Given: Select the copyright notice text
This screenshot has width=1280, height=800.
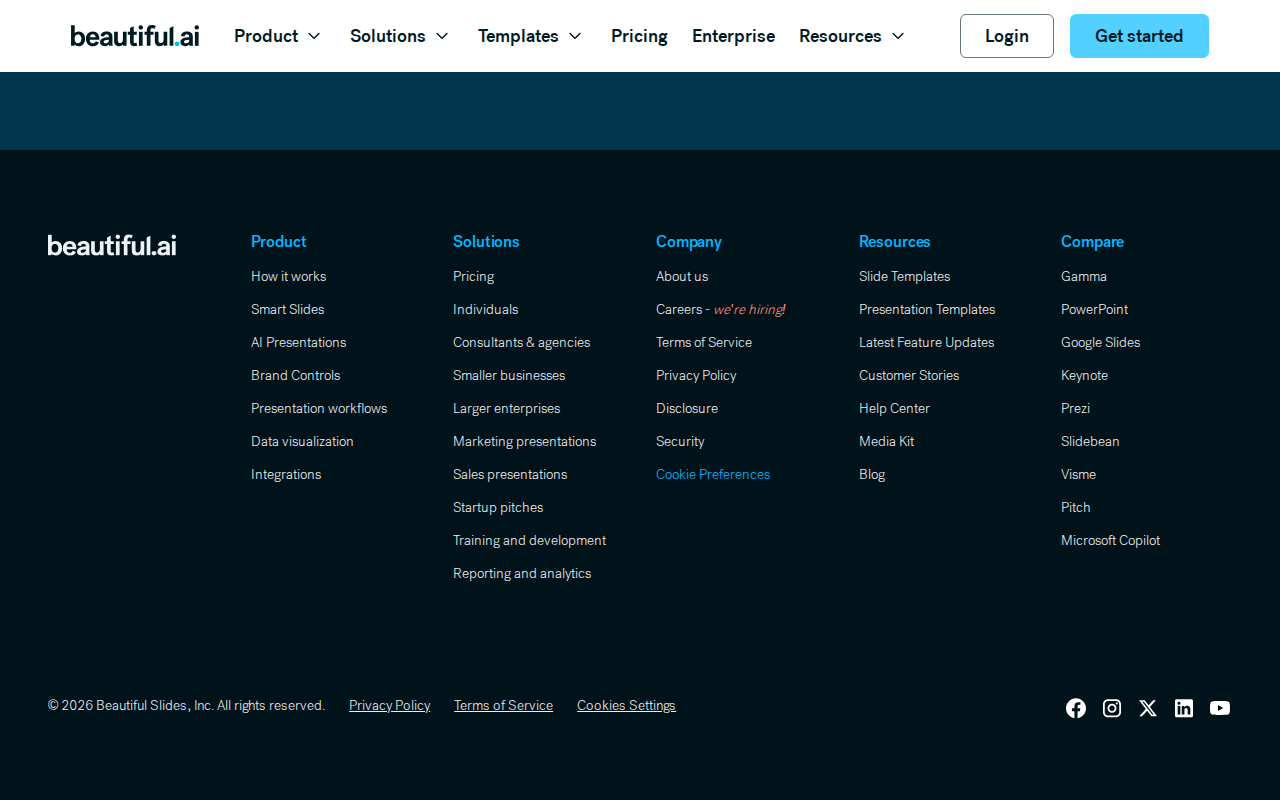Looking at the screenshot, I should point(186,705).
